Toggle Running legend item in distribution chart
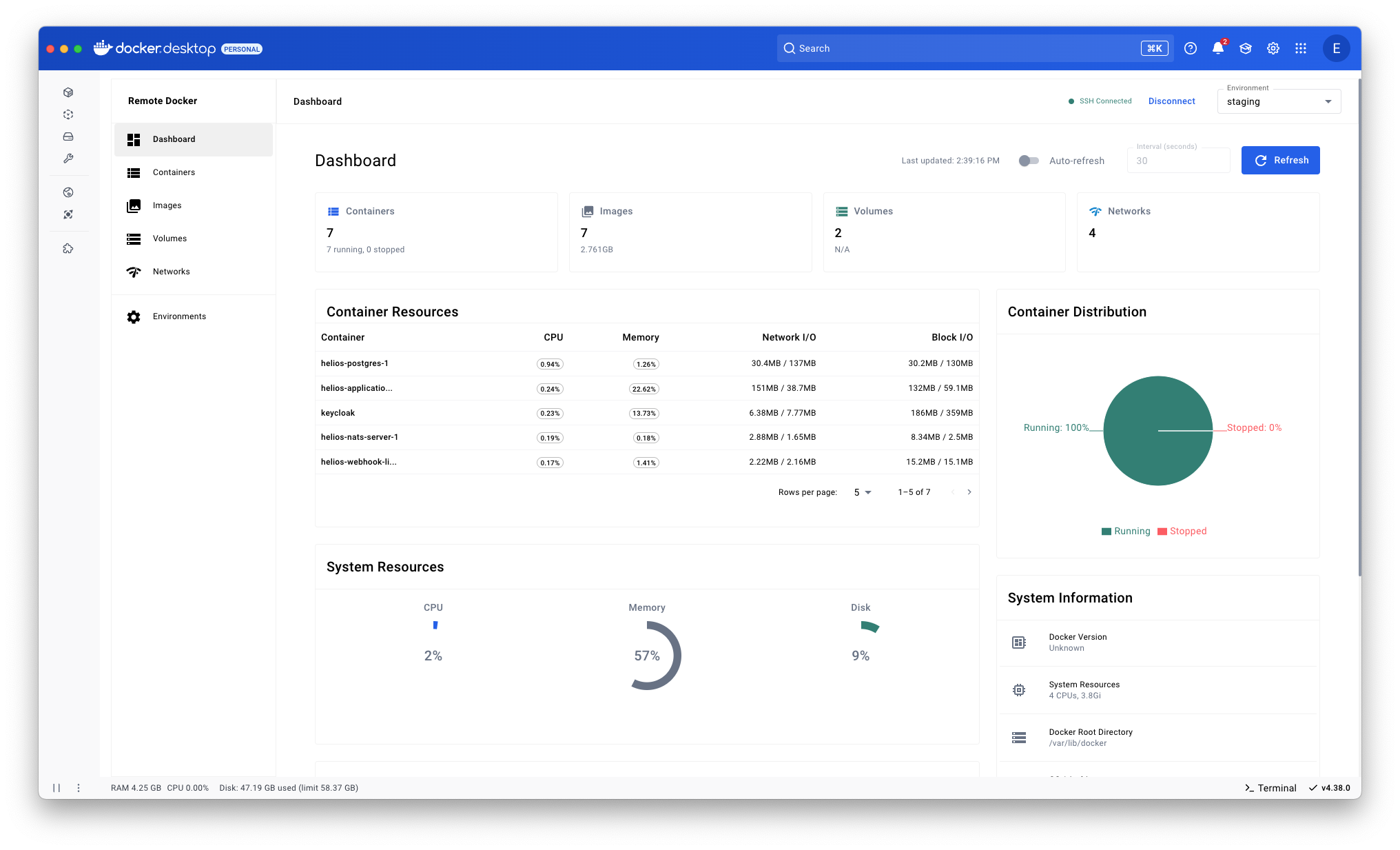This screenshot has height=850, width=1400. click(1125, 532)
